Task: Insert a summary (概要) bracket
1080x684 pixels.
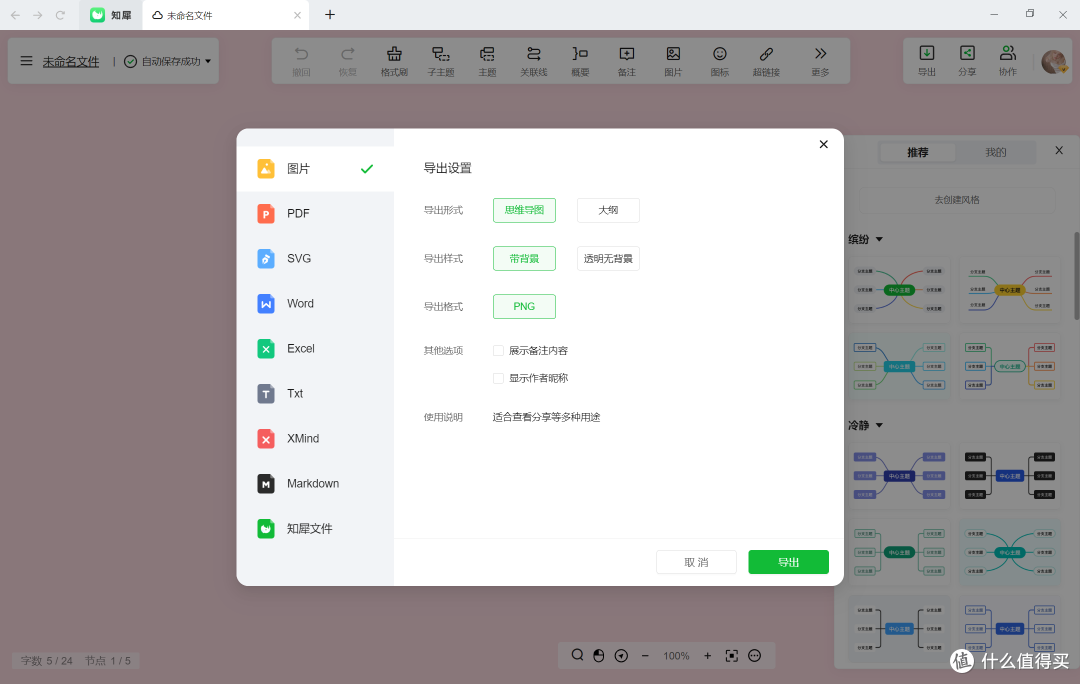Action: [x=580, y=61]
